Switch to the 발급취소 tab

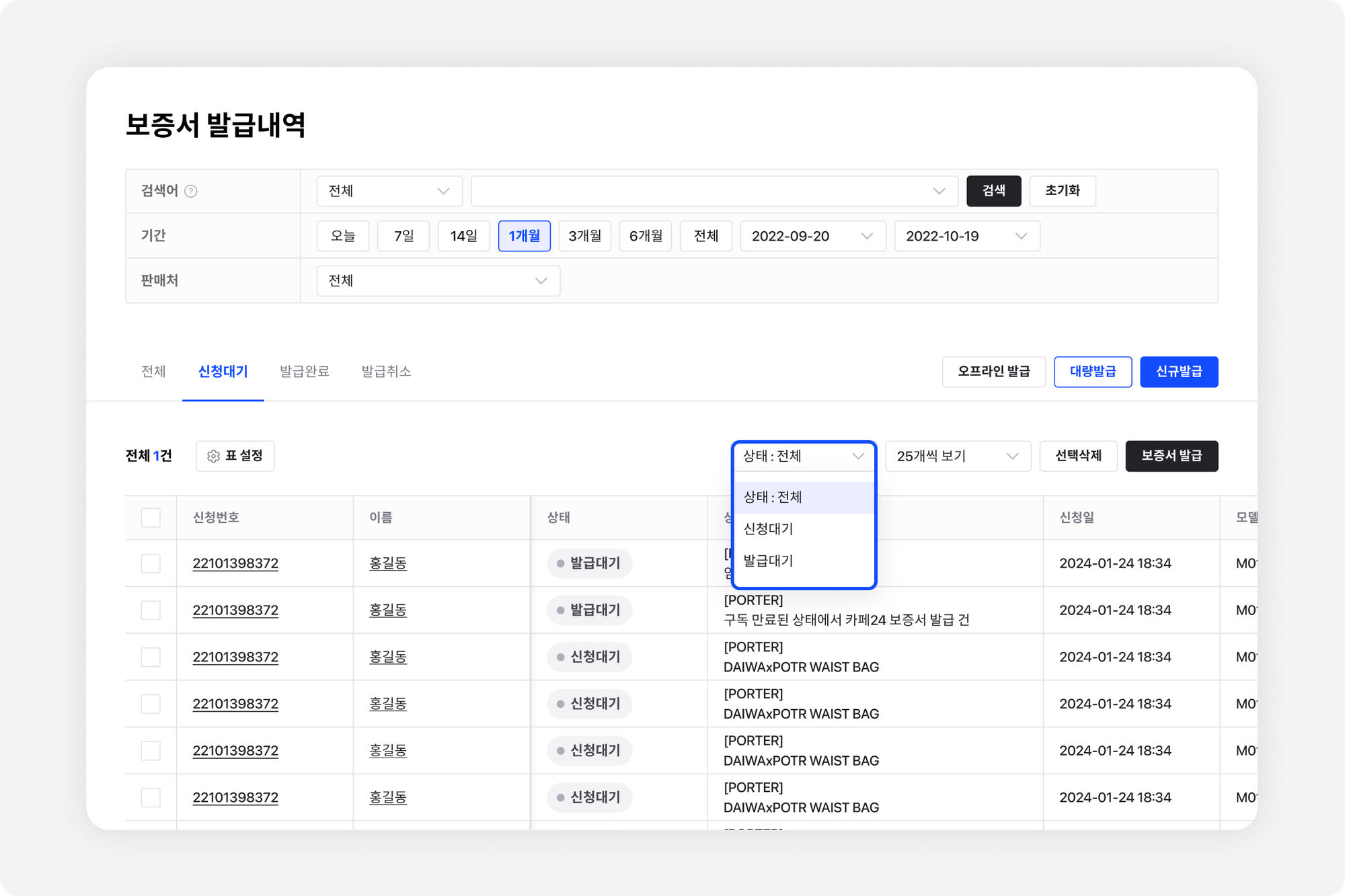pos(386,372)
